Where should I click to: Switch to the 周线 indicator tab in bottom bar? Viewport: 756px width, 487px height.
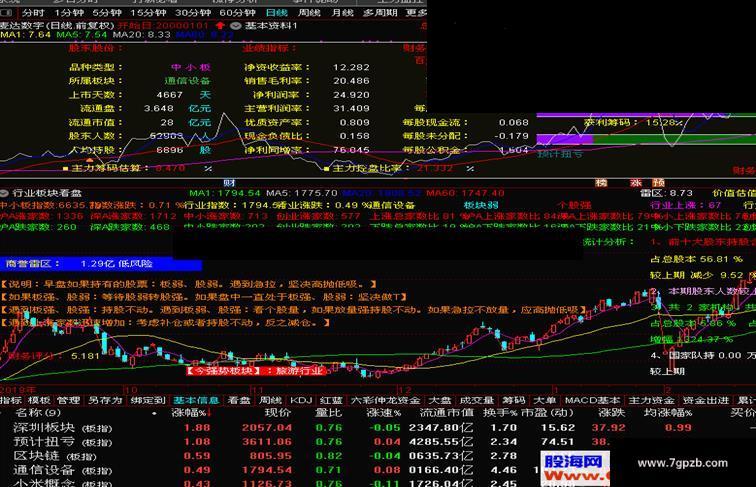[x=270, y=400]
